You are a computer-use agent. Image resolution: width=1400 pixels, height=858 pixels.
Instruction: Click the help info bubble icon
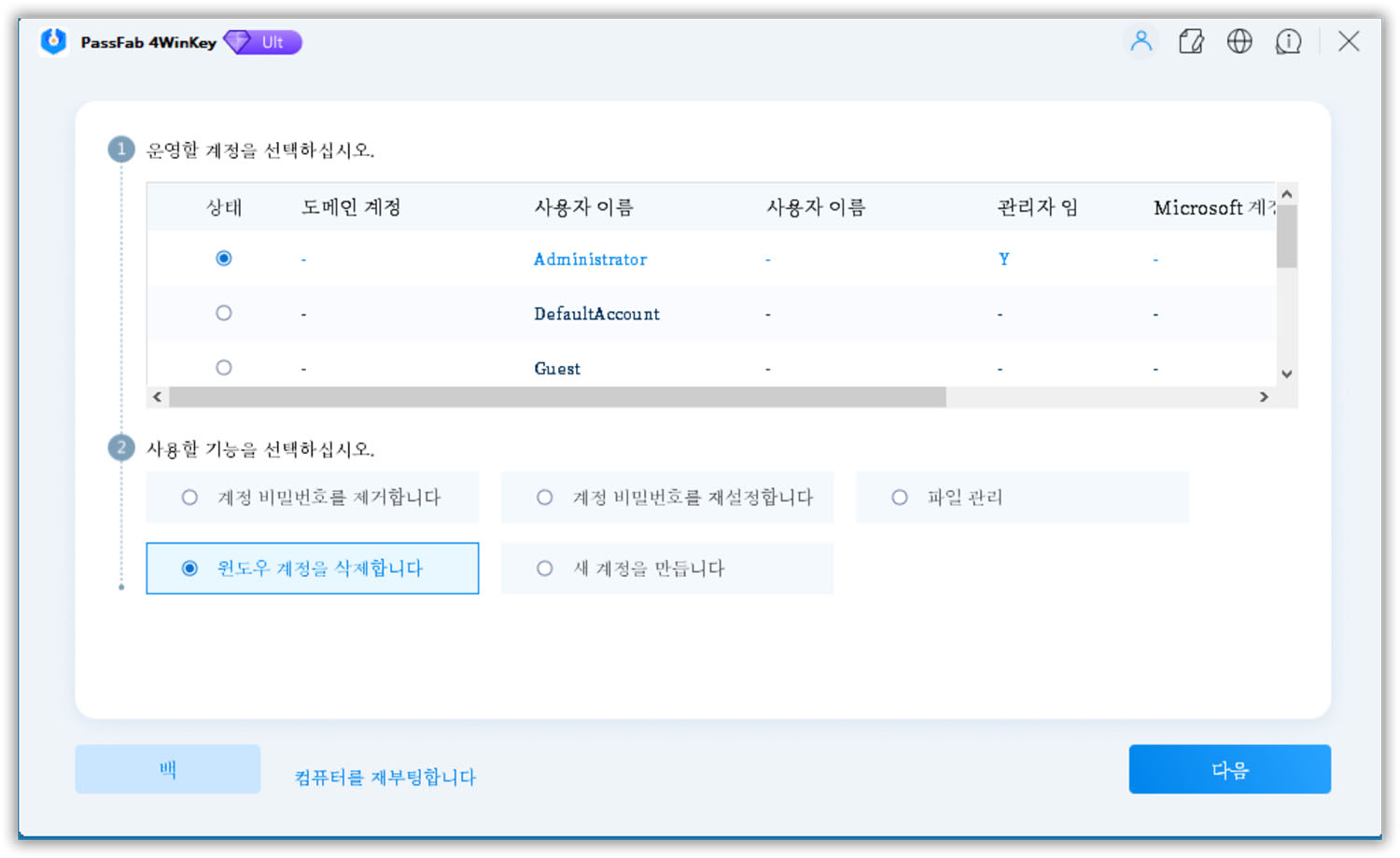pyautogui.click(x=1289, y=41)
